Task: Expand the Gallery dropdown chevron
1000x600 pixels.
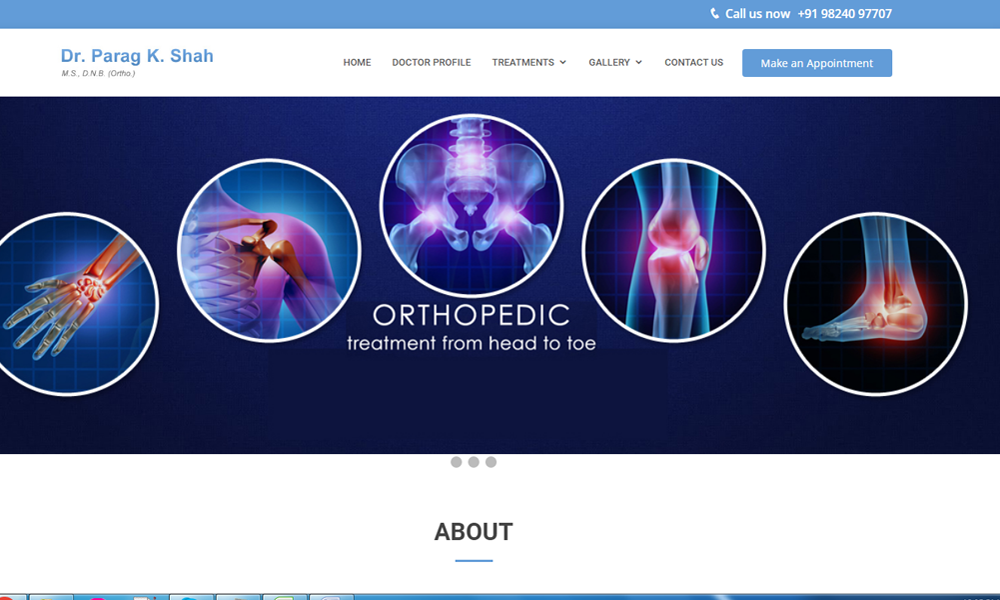Action: coord(638,62)
